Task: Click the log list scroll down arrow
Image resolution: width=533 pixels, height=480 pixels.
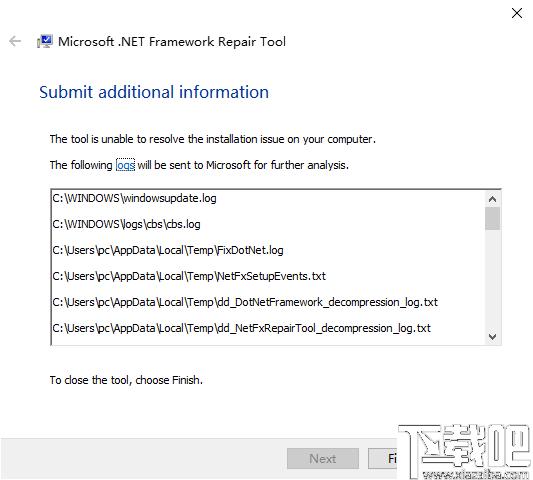Action: 492,337
